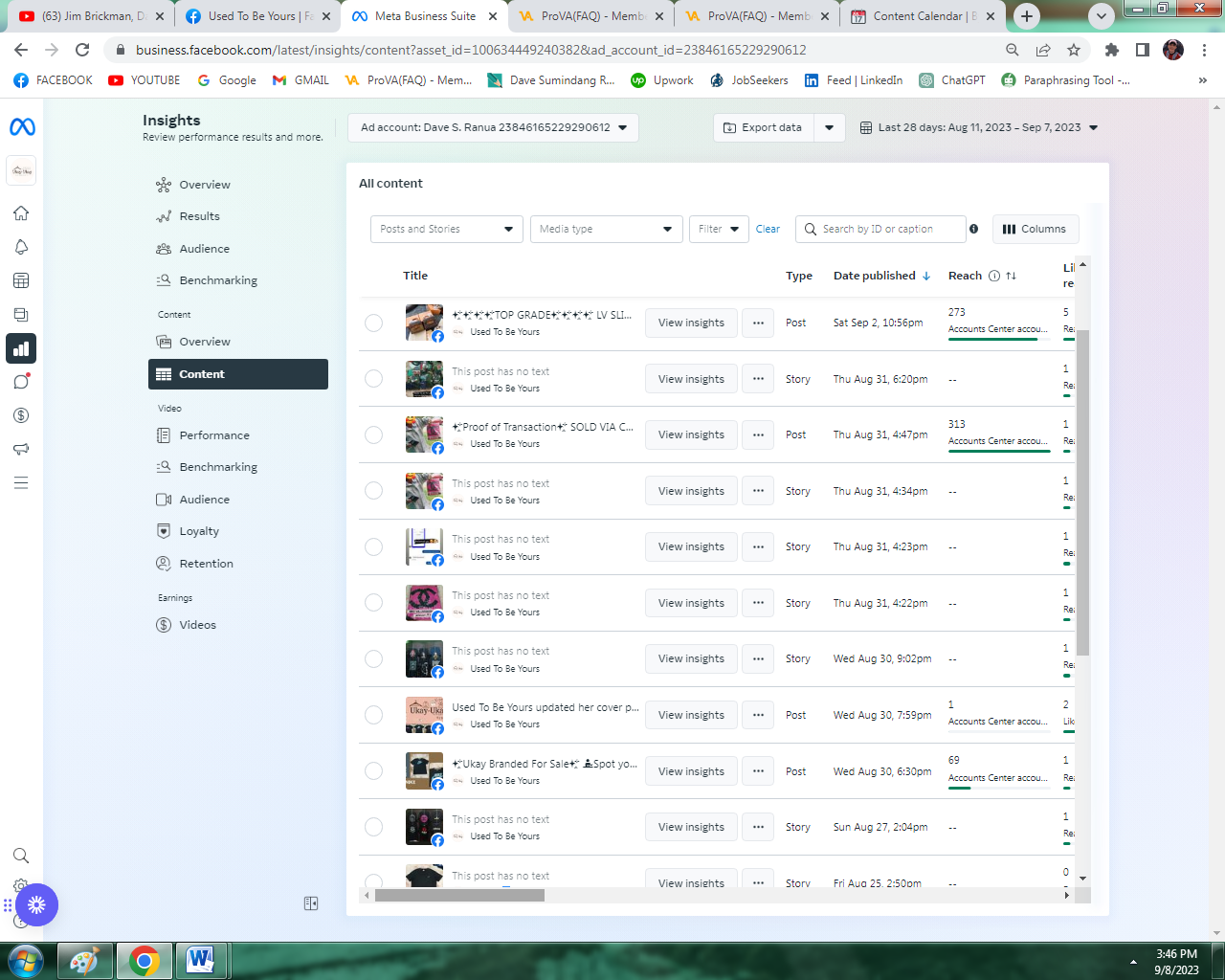Open the Ads megaphone icon
Image resolution: width=1225 pixels, height=980 pixels.
point(21,448)
